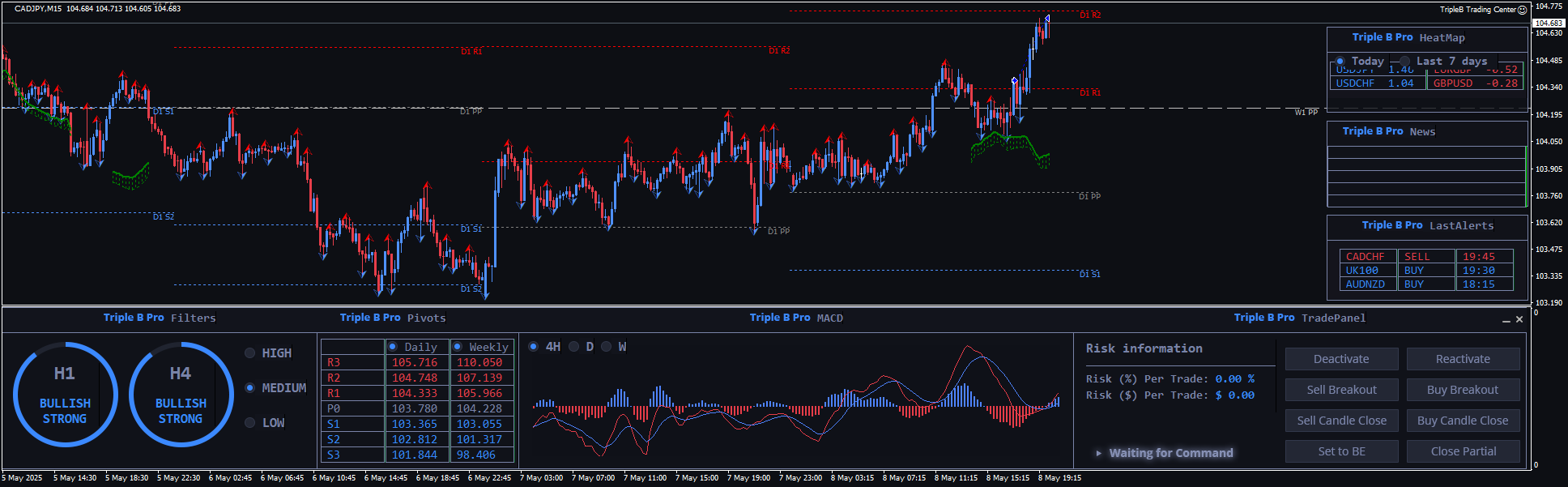Select the HIGH filter radio button
1568x487 pixels.
pyautogui.click(x=249, y=353)
